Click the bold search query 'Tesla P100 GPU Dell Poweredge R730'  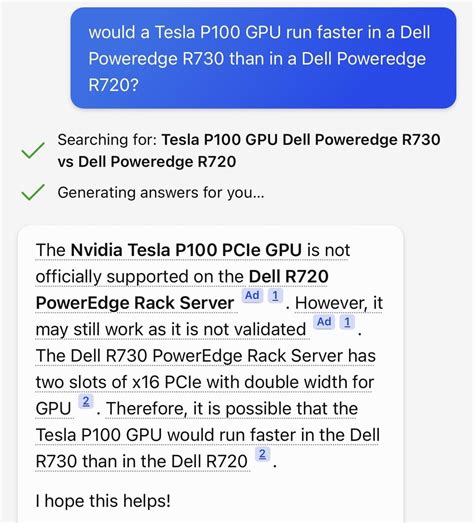click(x=301, y=140)
